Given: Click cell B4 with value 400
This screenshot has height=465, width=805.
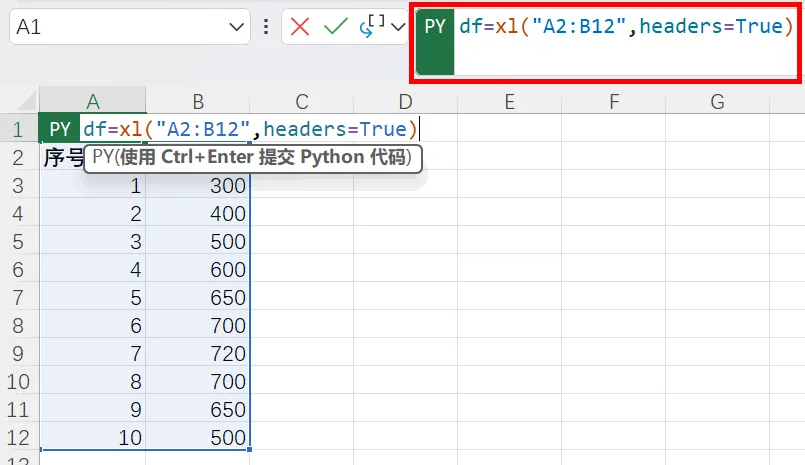Looking at the screenshot, I should pos(198,213).
